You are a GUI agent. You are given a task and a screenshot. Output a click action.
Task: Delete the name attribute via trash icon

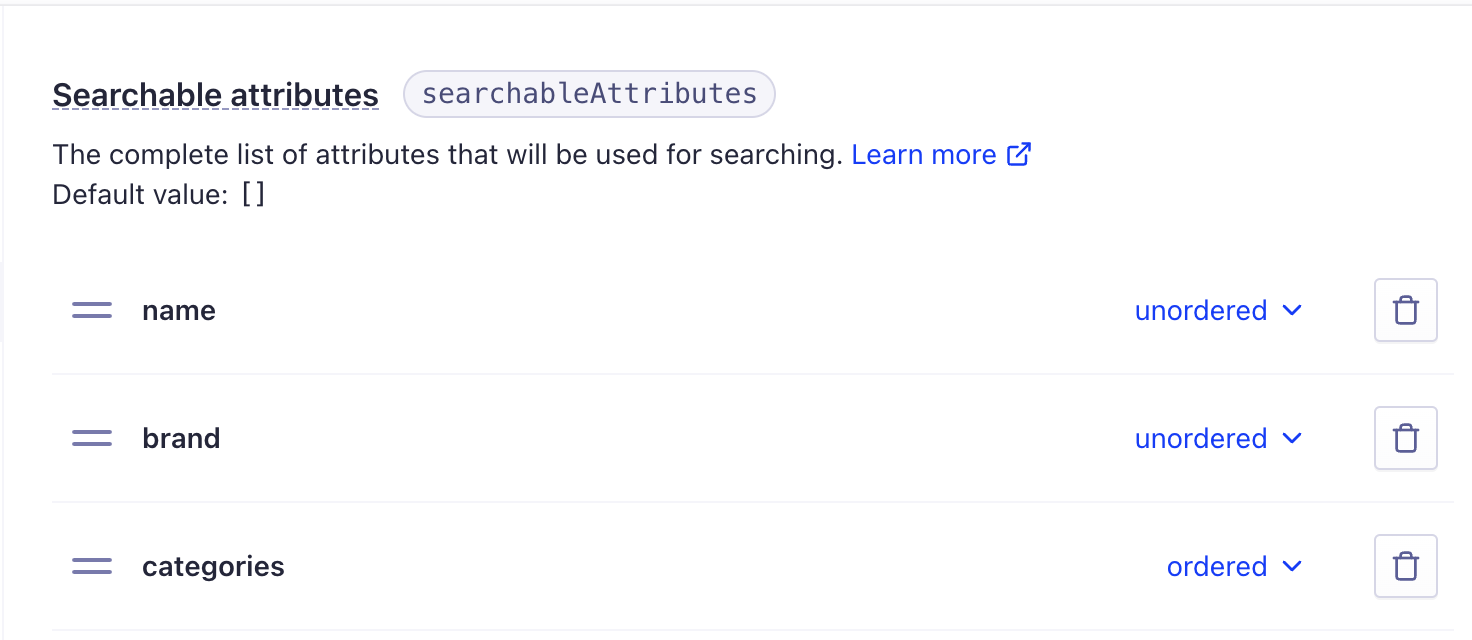[1406, 311]
